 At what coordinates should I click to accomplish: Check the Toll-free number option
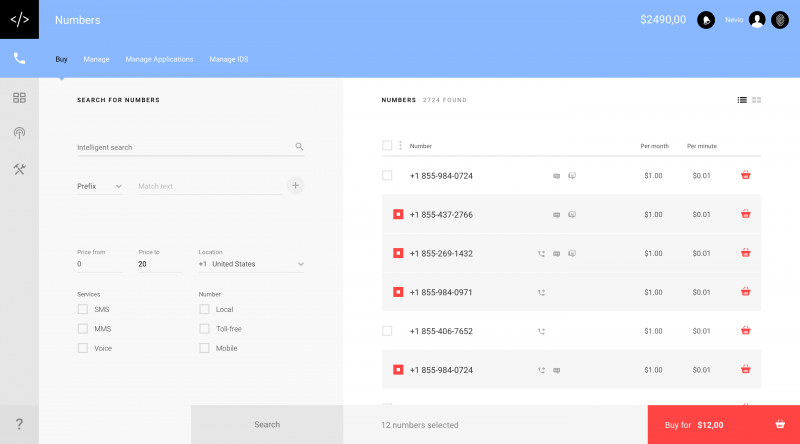pyautogui.click(x=204, y=329)
